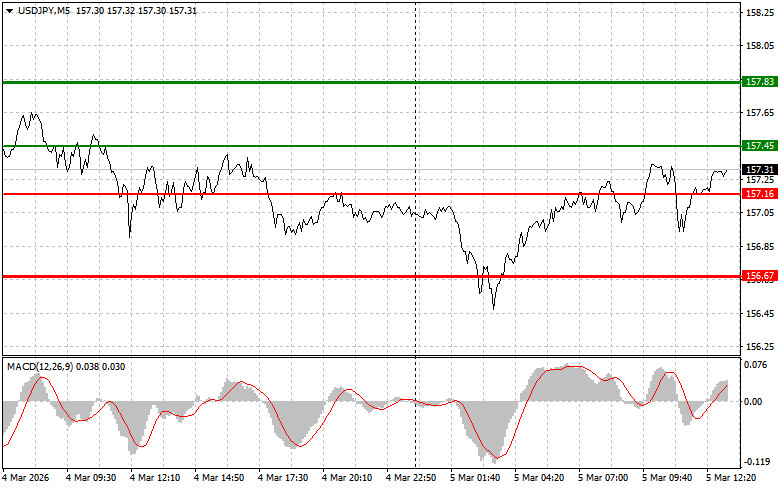This screenshot has width=781, height=489.
Task: Click the 4 Mar 20:10 time label
Action: (x=347, y=478)
